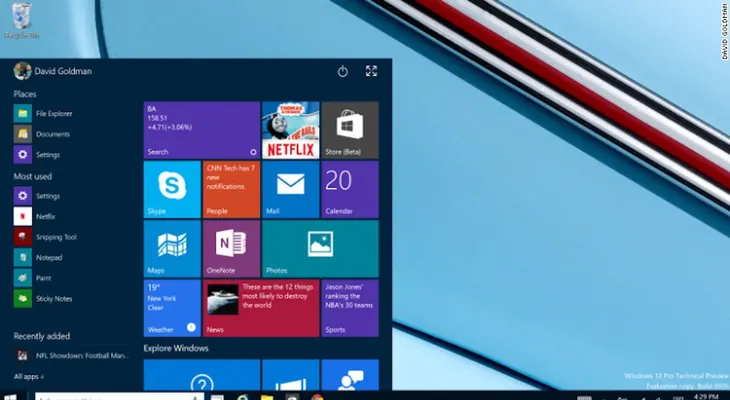This screenshot has height=400, width=730.
Task: Click the people chat tile under Explore Windows
Action: pyautogui.click(x=350, y=375)
